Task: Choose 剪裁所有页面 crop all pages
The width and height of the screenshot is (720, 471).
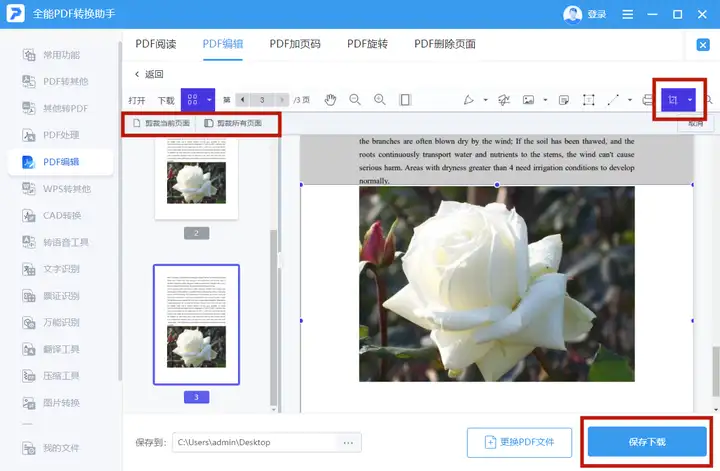Action: click(x=233, y=123)
